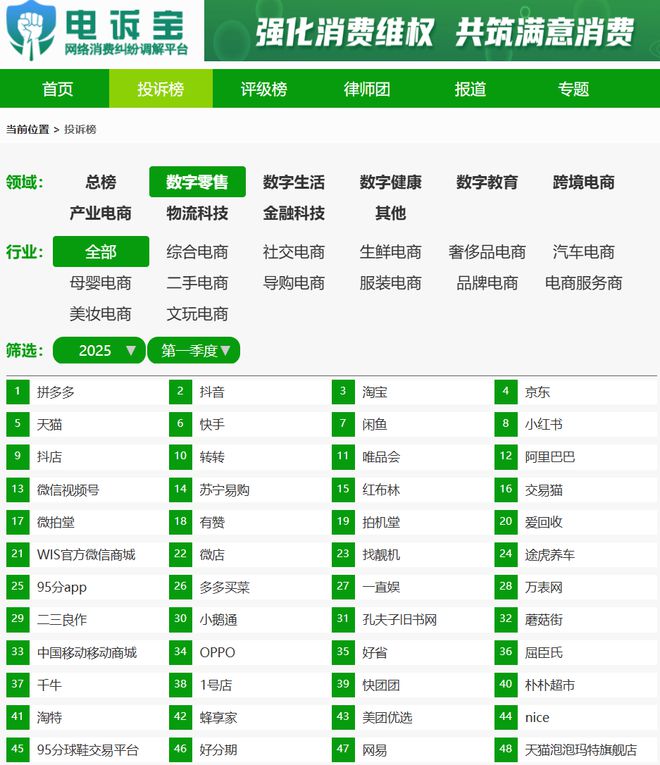The height and width of the screenshot is (765, 660).
Task: Choose the 综合电商 industry filter
Action: 197,252
